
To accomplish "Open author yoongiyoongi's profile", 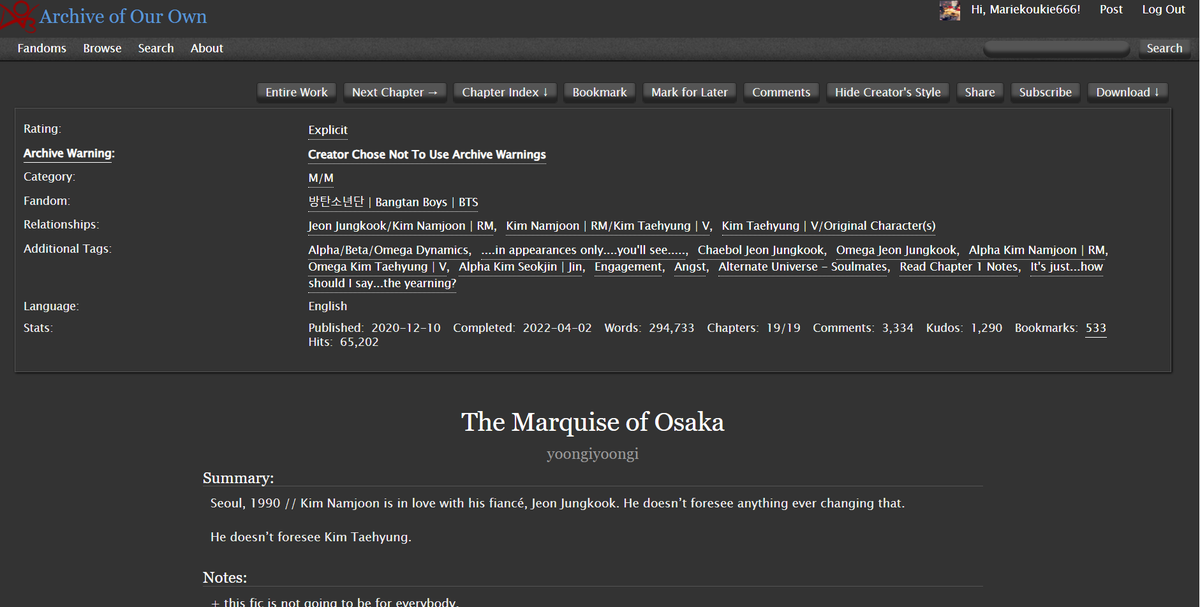I will coord(592,454).
